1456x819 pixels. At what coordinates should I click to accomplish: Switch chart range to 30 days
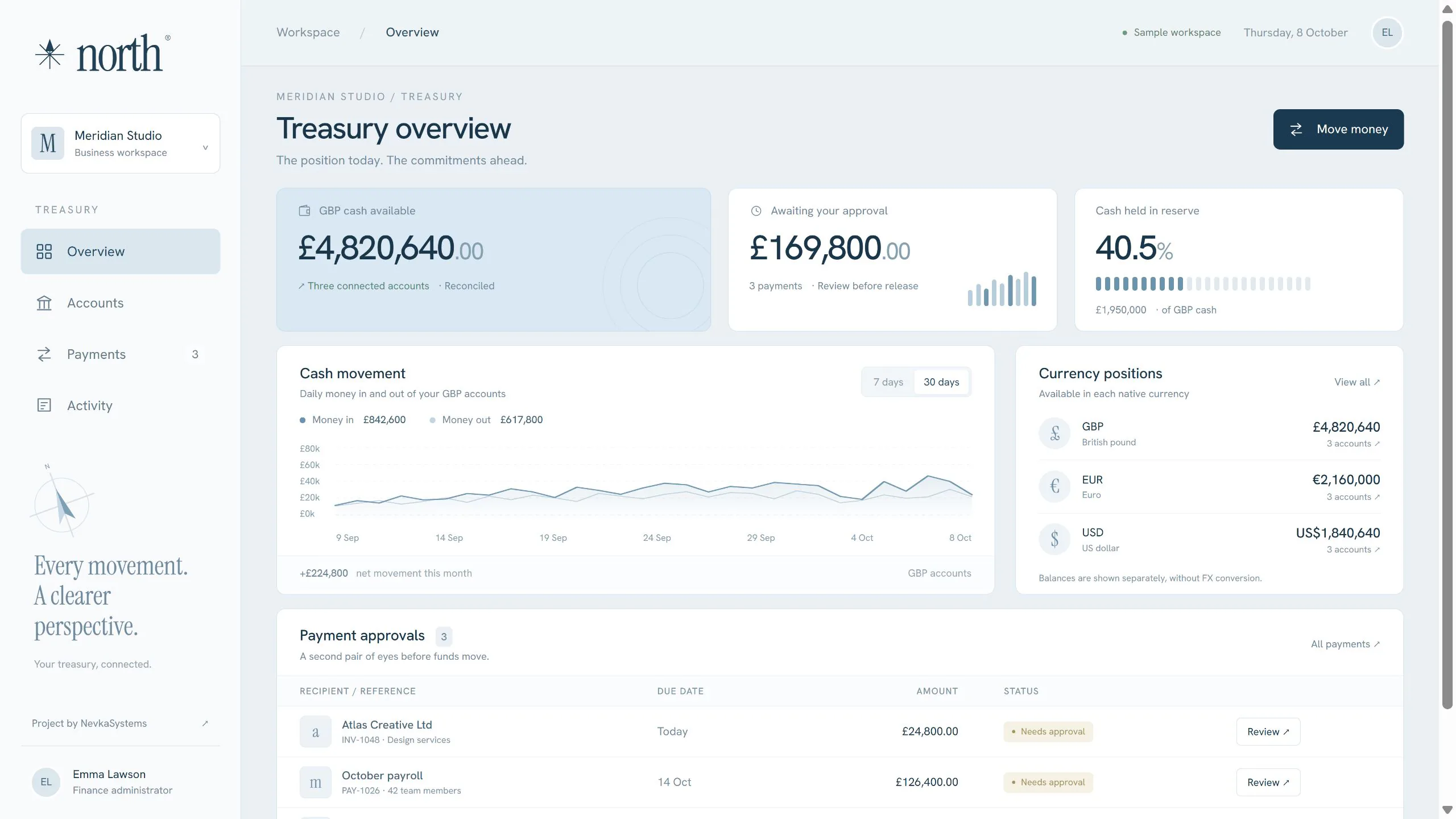(941, 382)
